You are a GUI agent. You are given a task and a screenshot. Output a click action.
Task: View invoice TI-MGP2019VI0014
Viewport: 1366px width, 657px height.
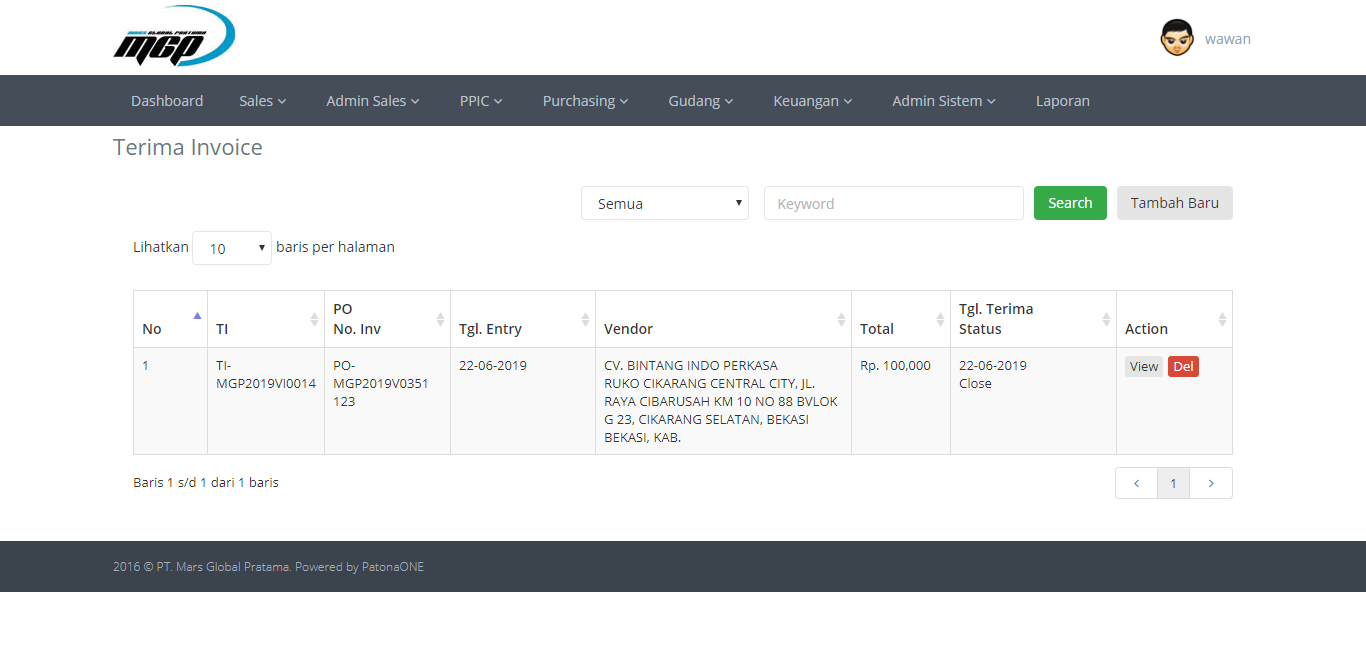coord(1144,367)
